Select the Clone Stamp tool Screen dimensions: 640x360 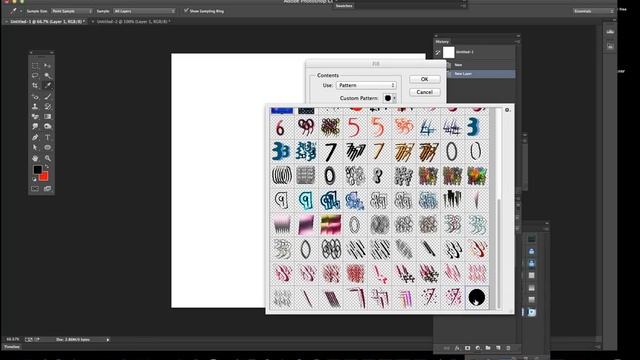click(x=35, y=107)
